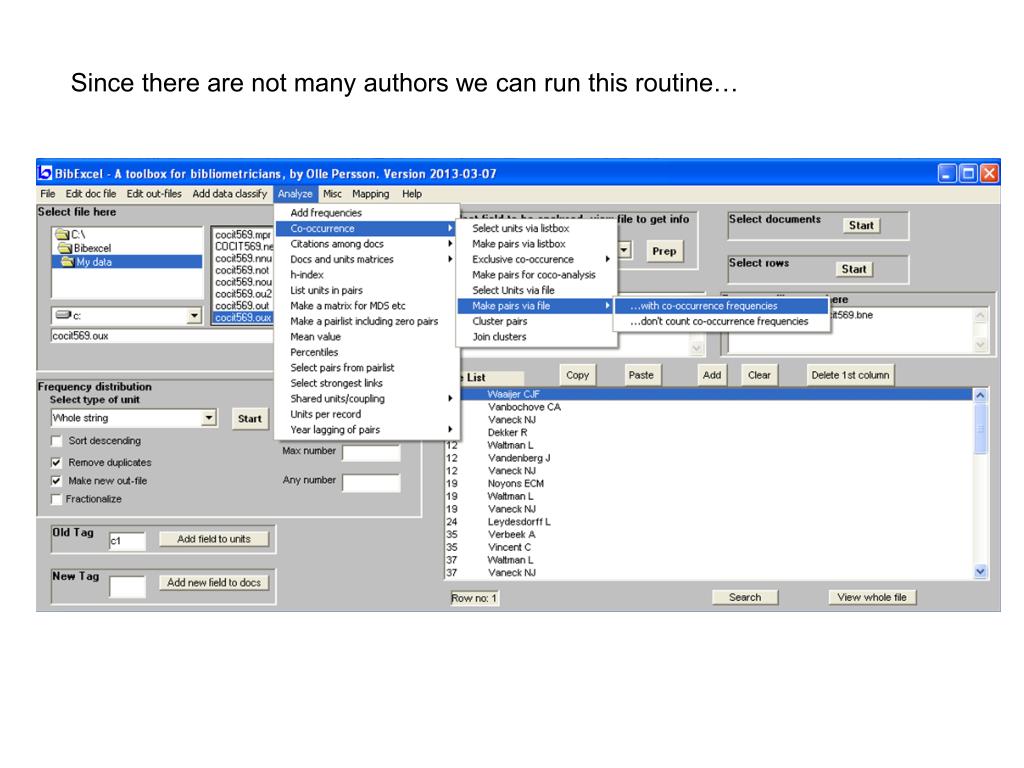Viewport: 1024px width, 768px height.
Task: Choose Select strongest links
Action: point(366,383)
